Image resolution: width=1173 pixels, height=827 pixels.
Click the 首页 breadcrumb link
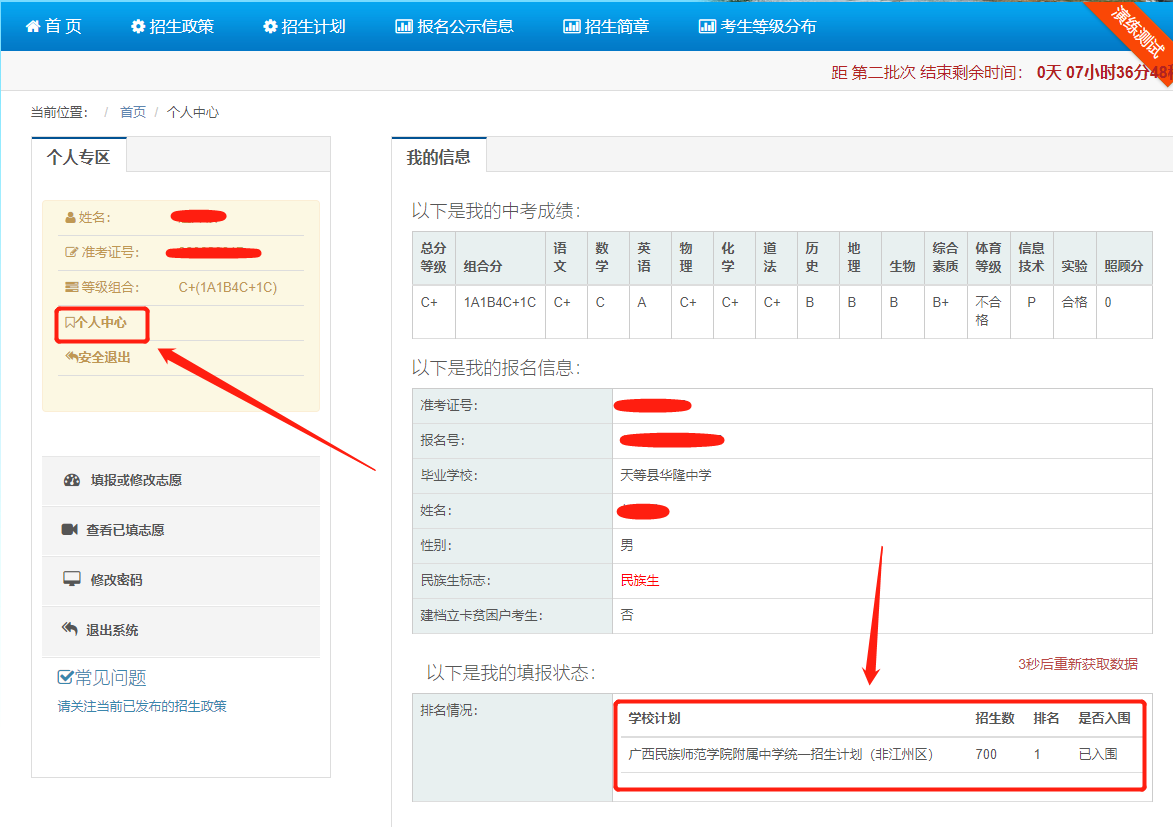[133, 112]
